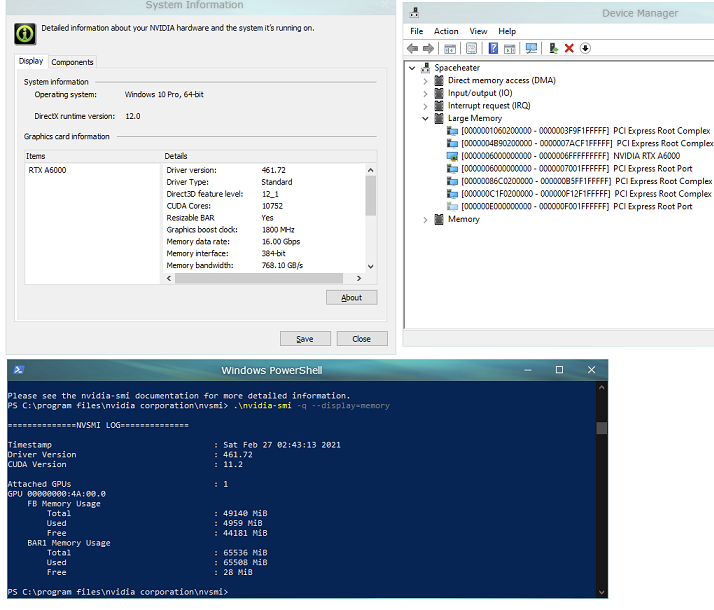Click the PowerShell scrollbar down arrow
The height and width of the screenshot is (610, 714).
tap(602, 592)
